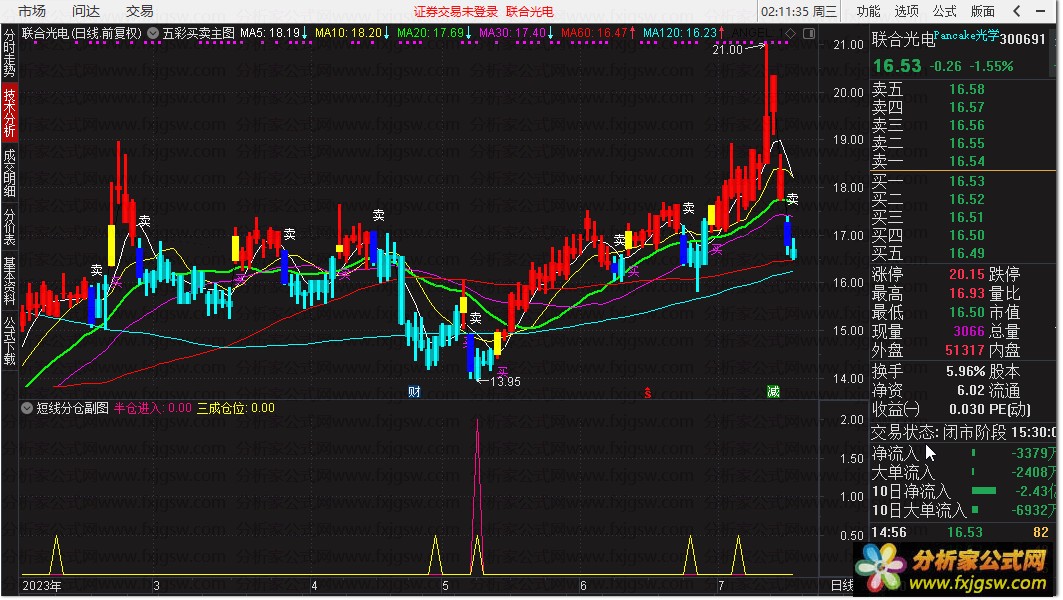Click the 13.95 low price label

click(505, 382)
